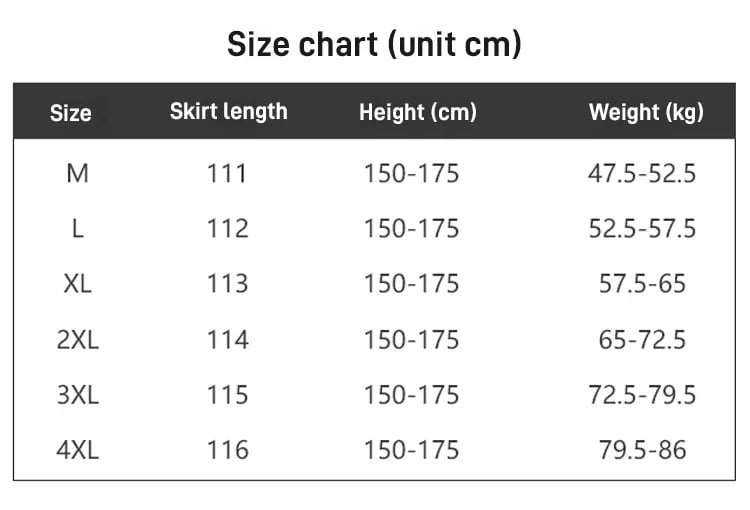
Task: Click the 'Weight (kg)' column header
Action: click(646, 112)
